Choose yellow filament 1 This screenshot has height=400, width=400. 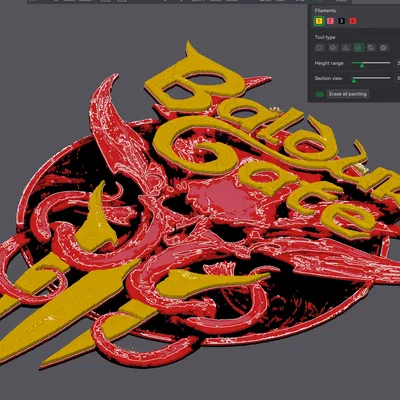(x=319, y=21)
